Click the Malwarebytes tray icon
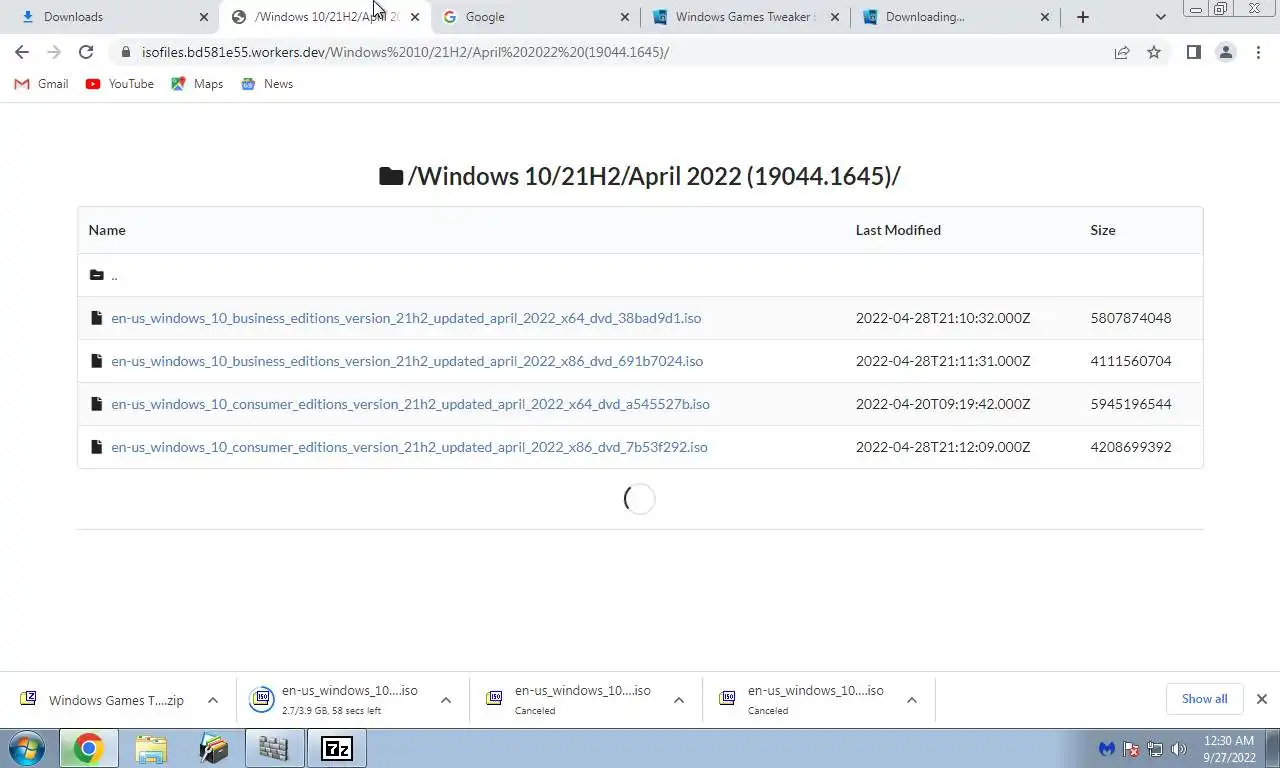 click(1107, 748)
